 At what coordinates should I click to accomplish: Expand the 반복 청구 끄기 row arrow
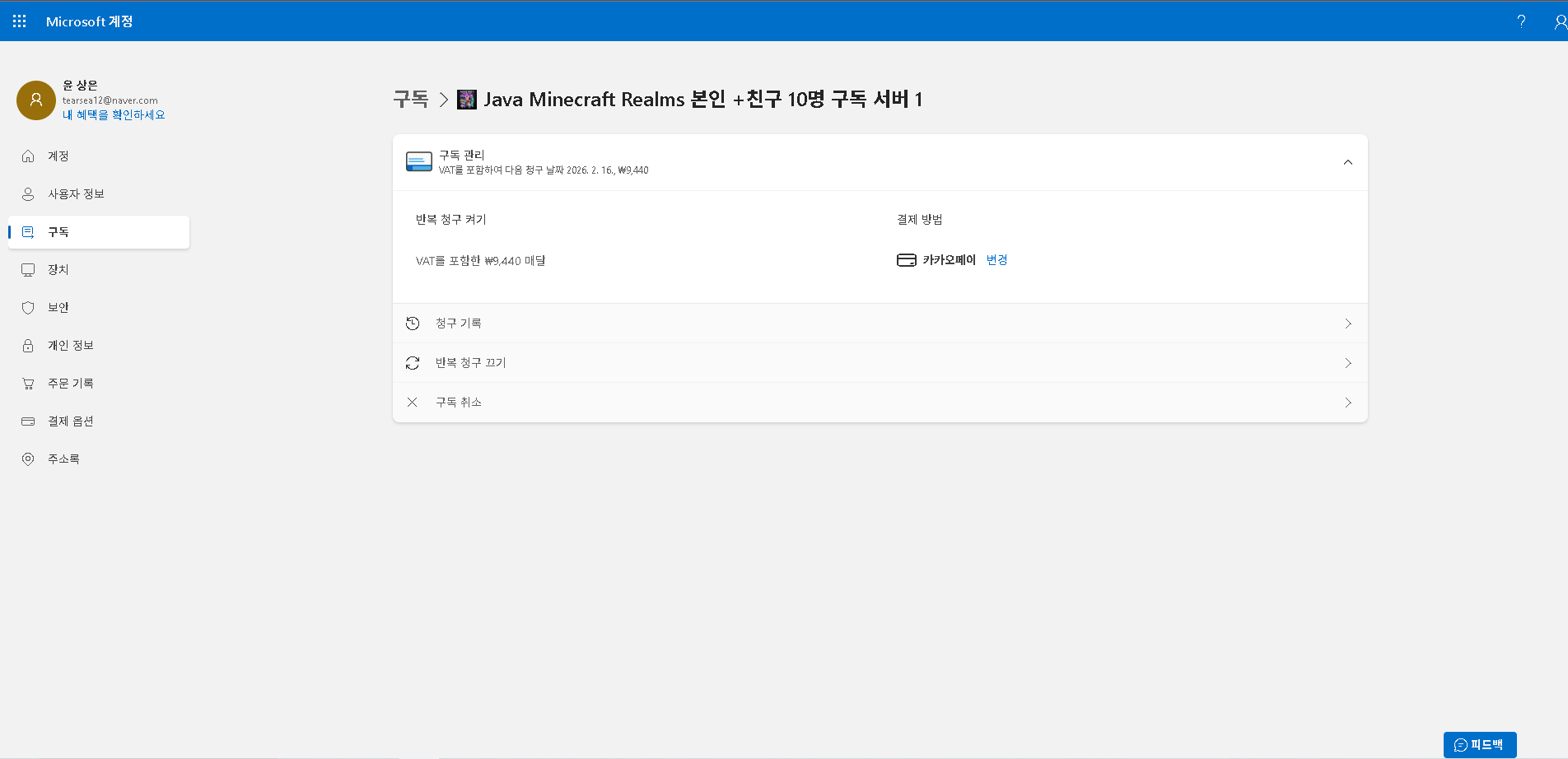click(1348, 363)
